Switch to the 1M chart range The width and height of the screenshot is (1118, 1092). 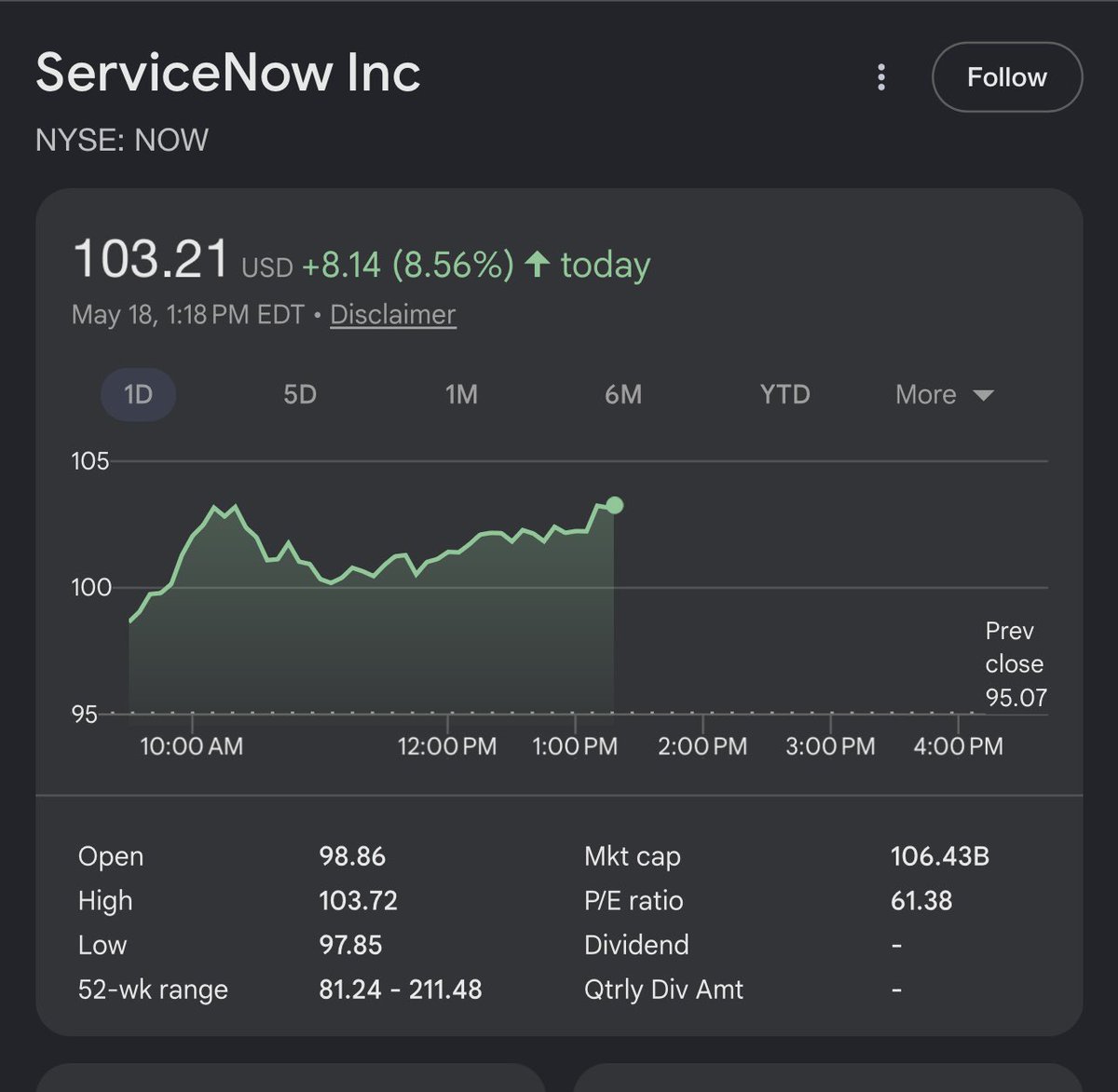pyautogui.click(x=461, y=394)
